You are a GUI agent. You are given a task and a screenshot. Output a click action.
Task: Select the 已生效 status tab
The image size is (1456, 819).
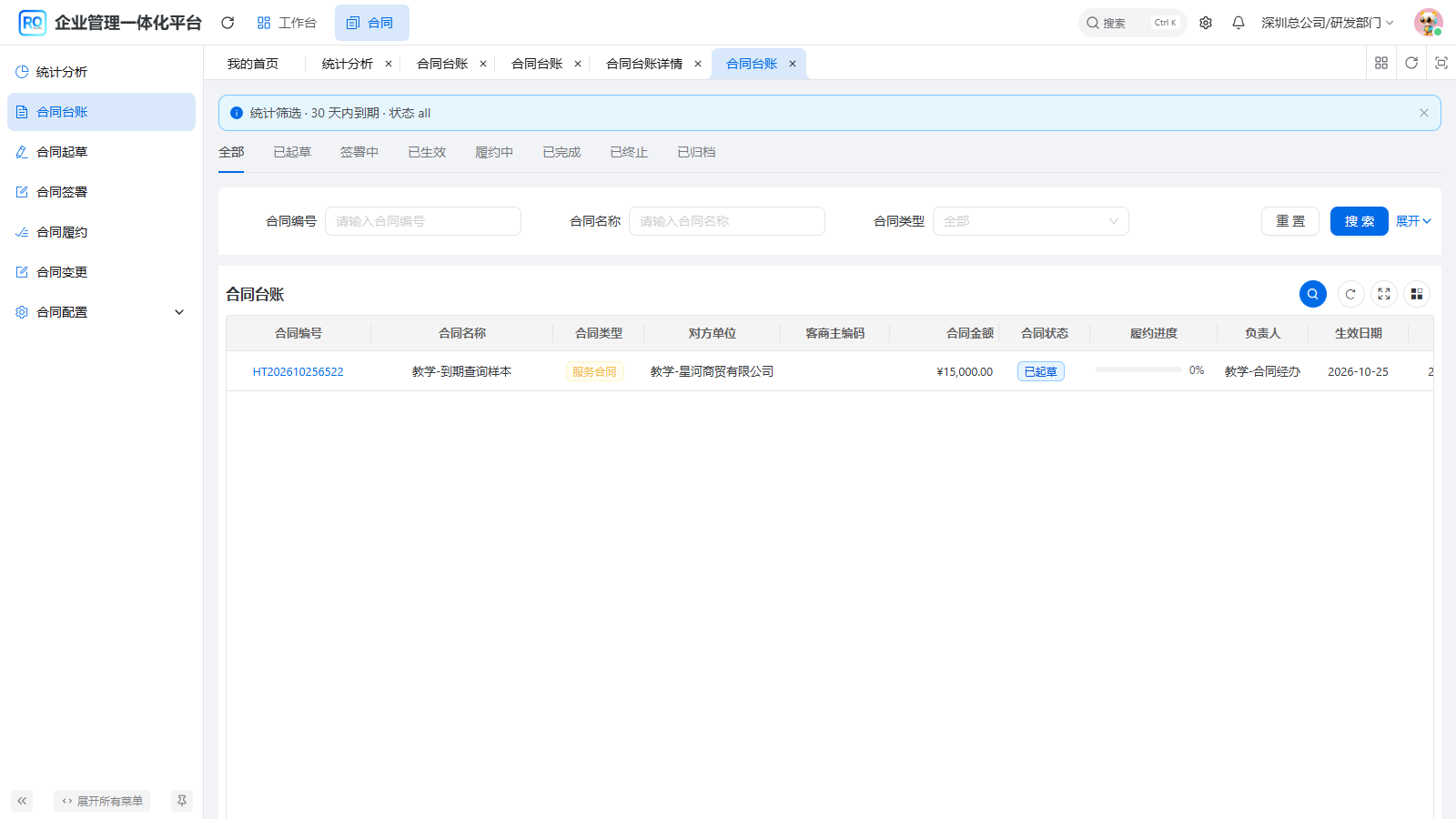(x=427, y=152)
